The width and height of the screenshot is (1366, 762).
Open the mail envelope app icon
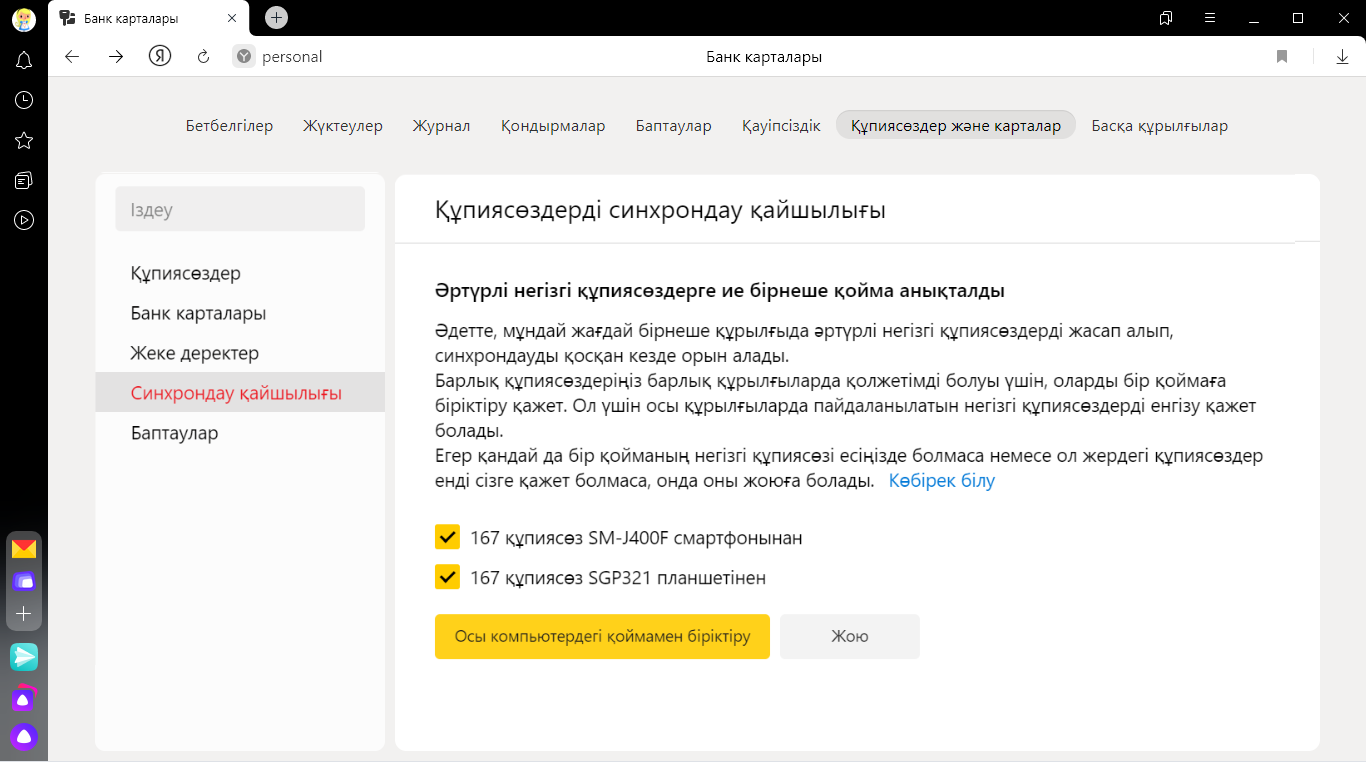click(24, 548)
